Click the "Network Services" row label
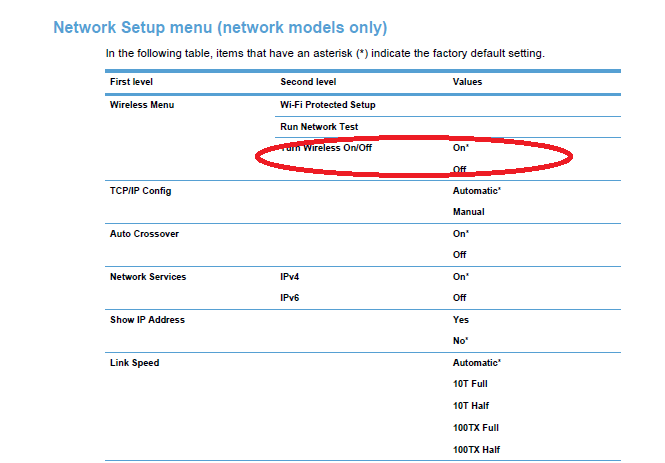Screen dimensions: 665x463 tap(147, 277)
